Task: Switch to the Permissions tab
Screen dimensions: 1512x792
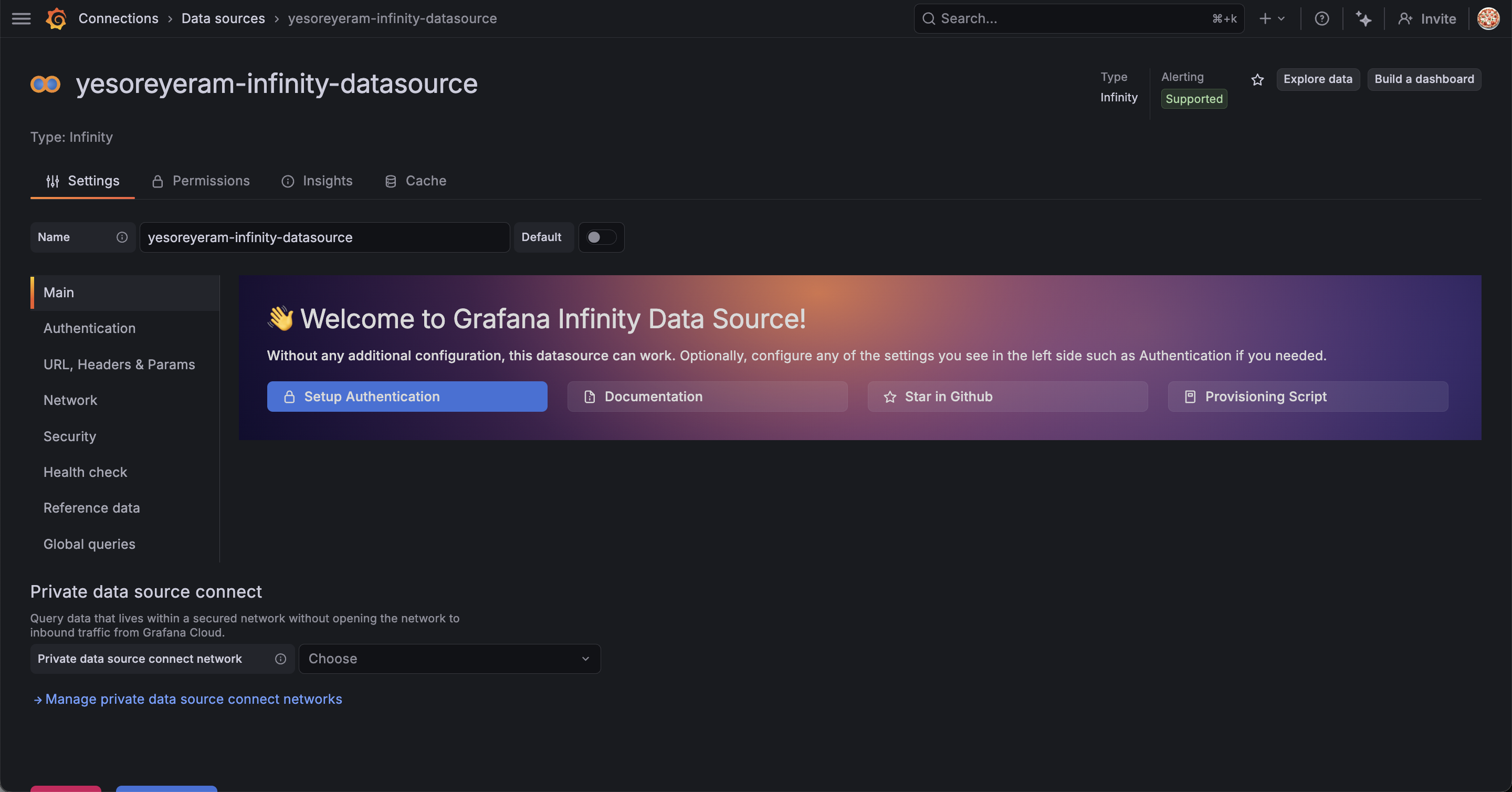Action: pos(201,181)
